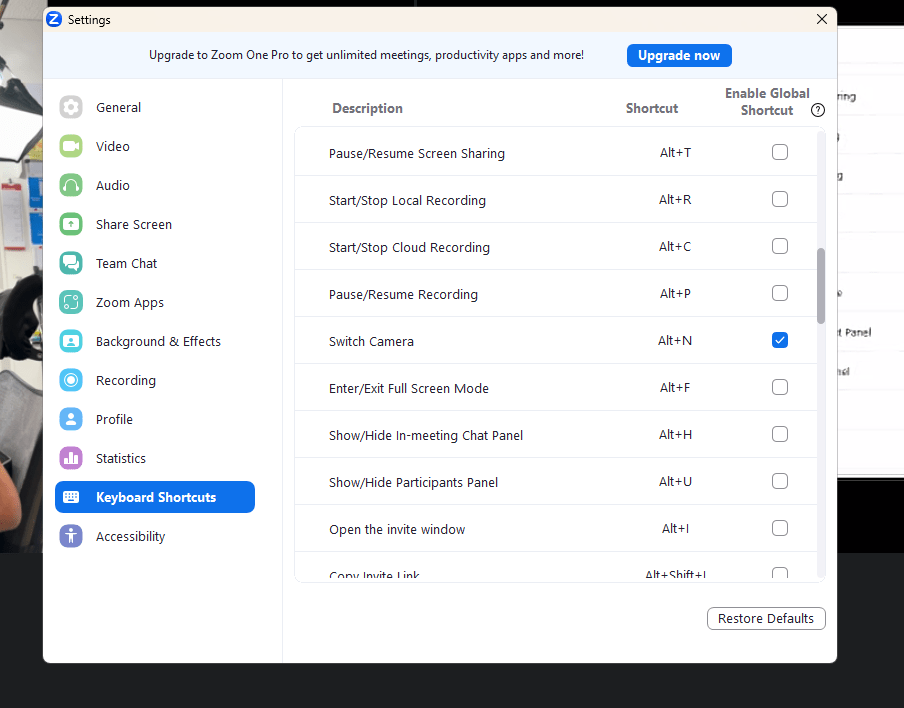Click Restore Defaults button
The height and width of the screenshot is (708, 904).
click(x=766, y=619)
